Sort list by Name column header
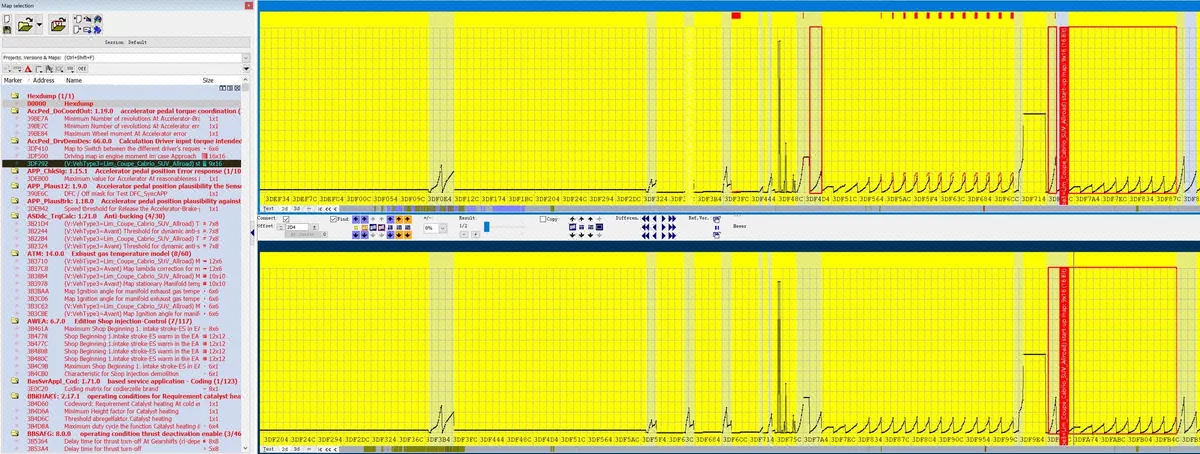 point(74,80)
